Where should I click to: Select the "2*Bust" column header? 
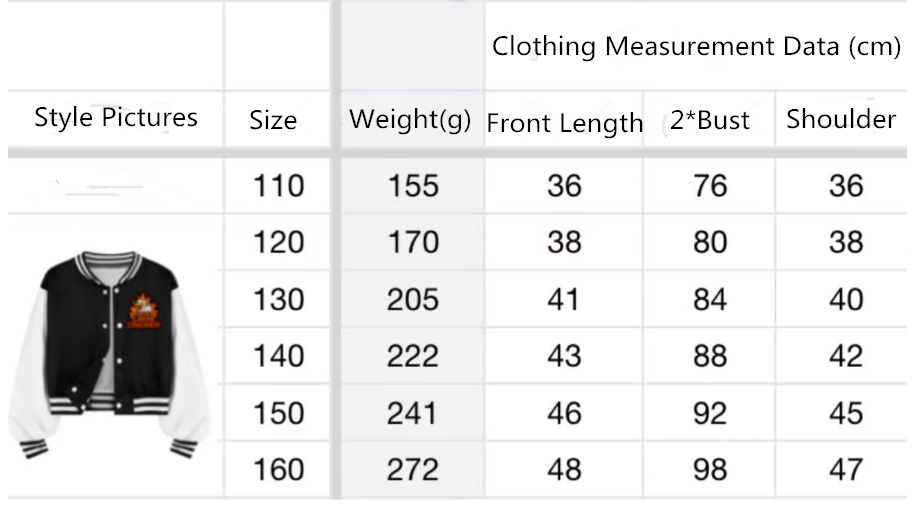tap(709, 121)
